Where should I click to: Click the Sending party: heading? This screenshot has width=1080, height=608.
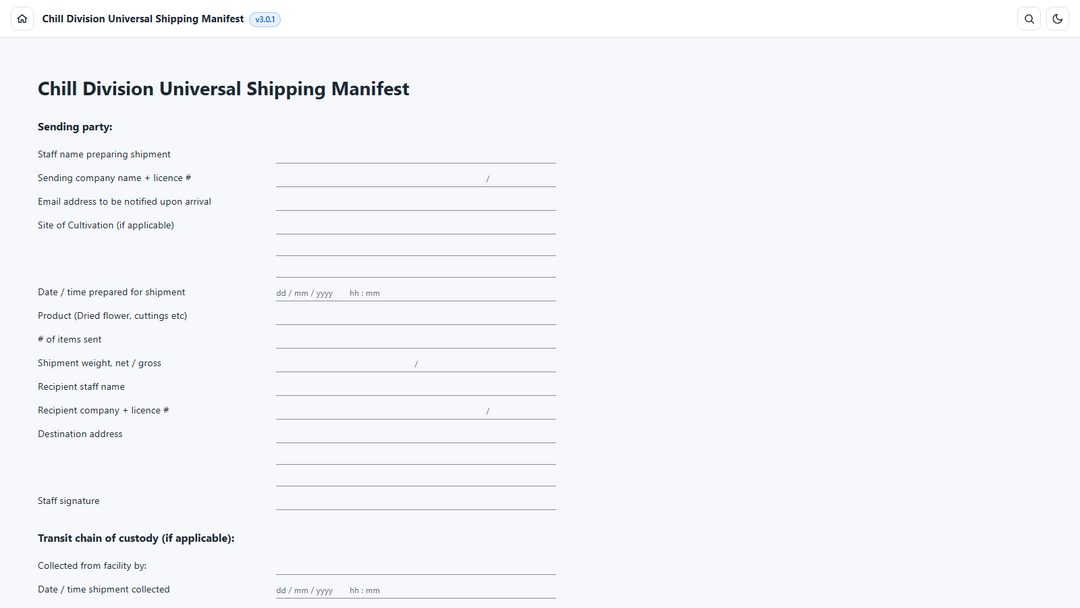click(x=75, y=127)
